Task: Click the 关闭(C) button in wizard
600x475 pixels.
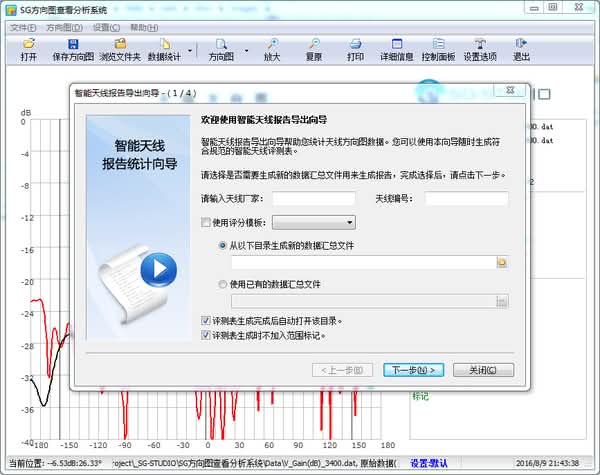Action: tap(475, 369)
